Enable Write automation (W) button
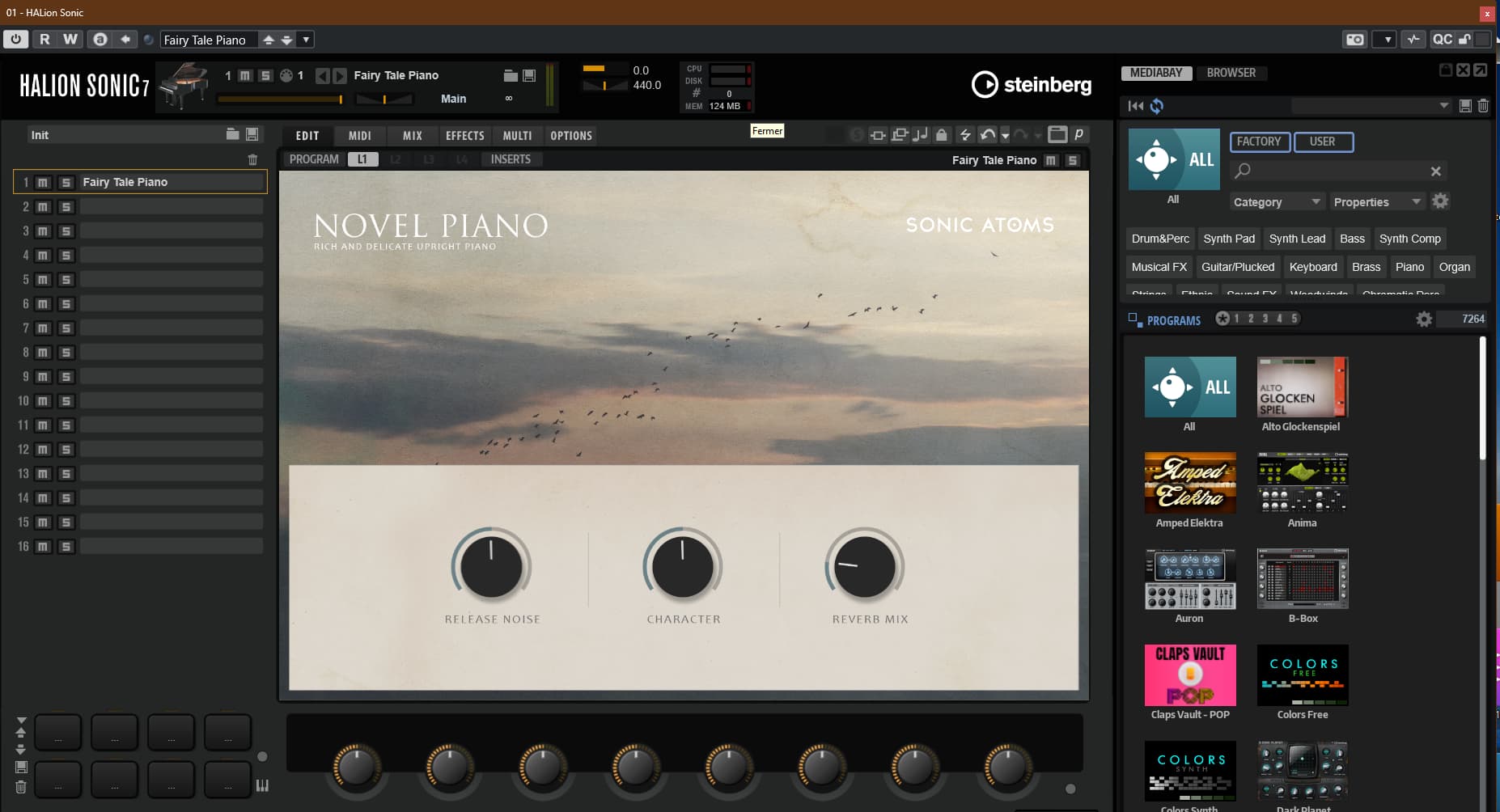 click(70, 39)
